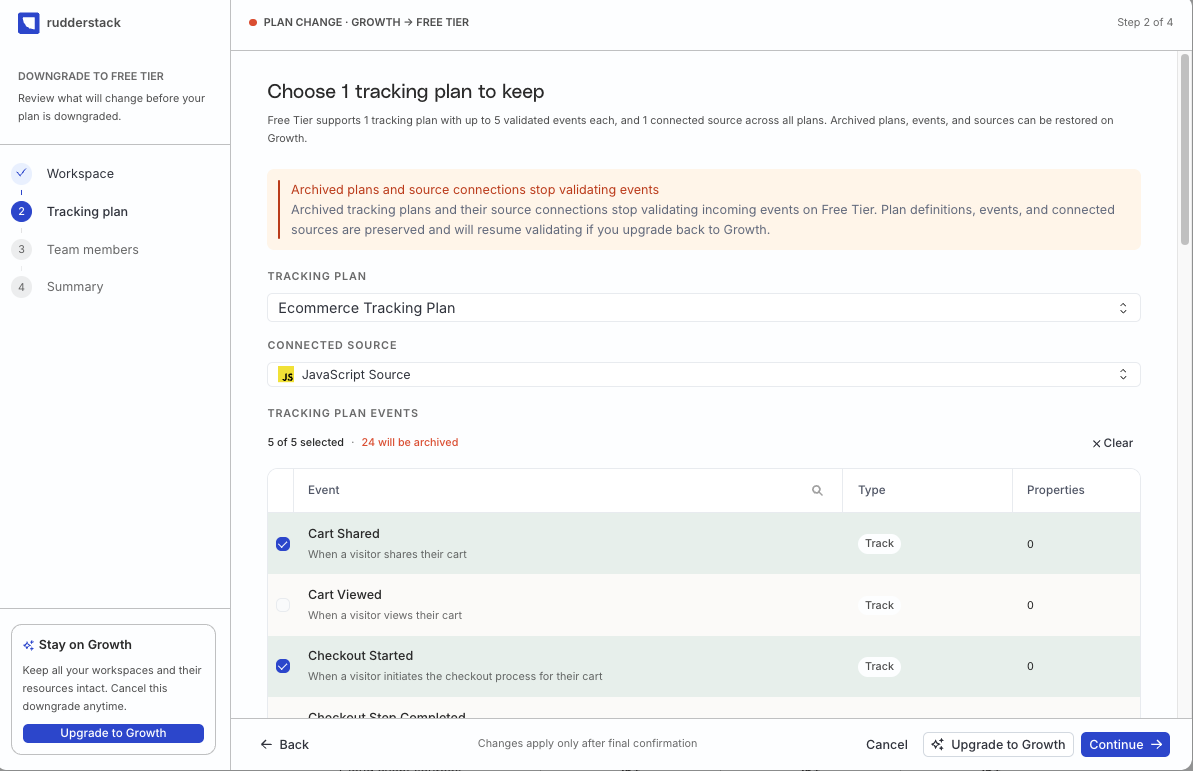The width and height of the screenshot is (1193, 771).
Task: Click the 'When a visitor shares their cart' description
Action: pyautogui.click(x=387, y=554)
